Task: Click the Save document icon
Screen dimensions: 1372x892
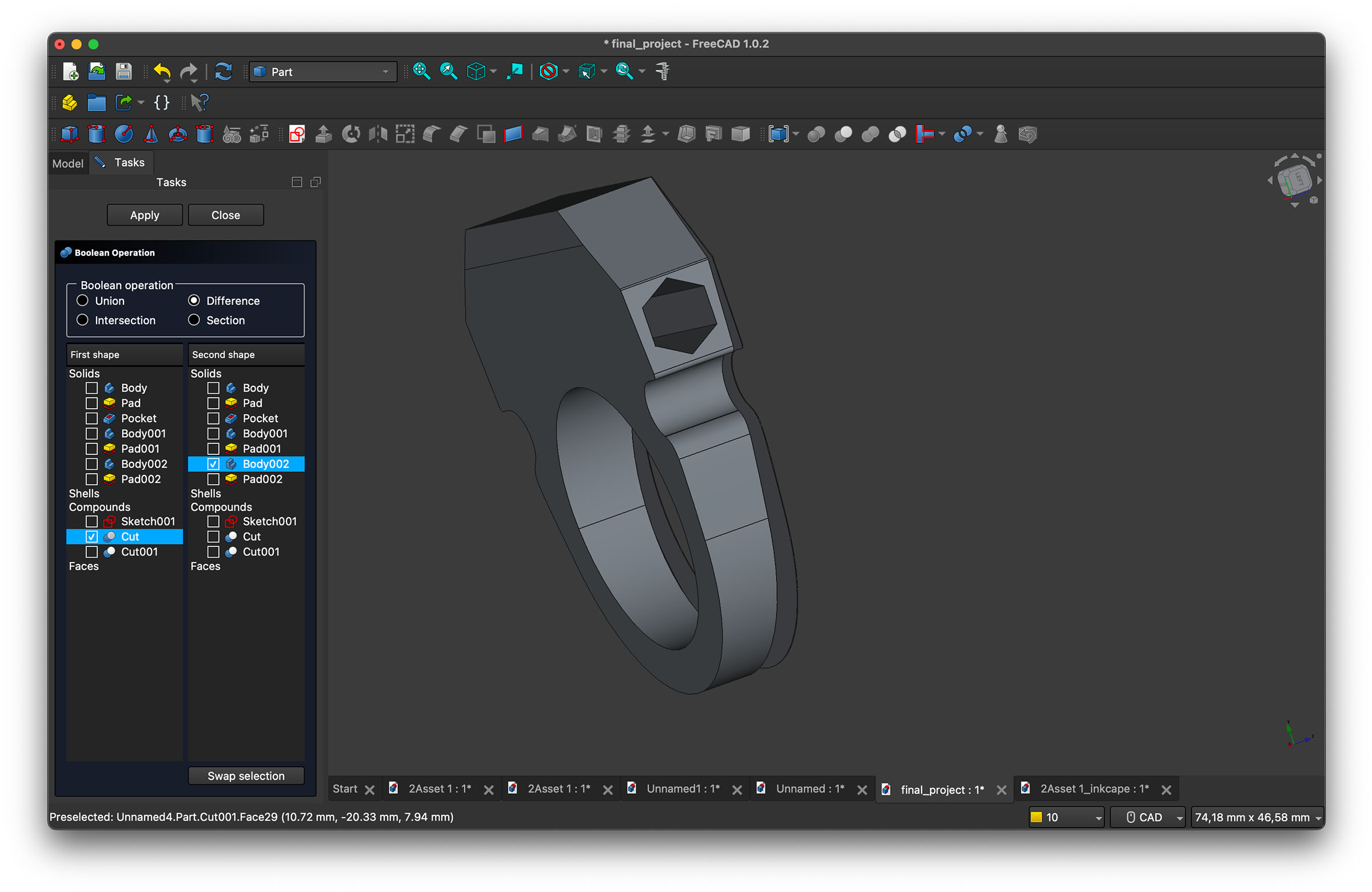Action: [123, 71]
